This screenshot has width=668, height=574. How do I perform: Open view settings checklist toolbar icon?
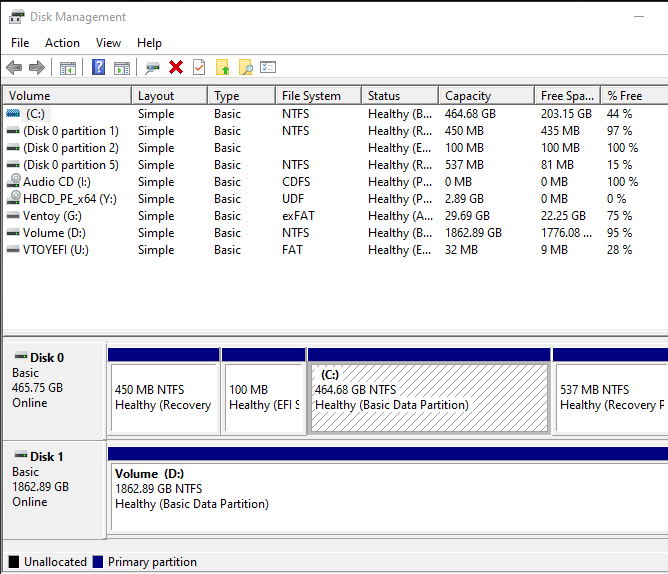[x=268, y=67]
